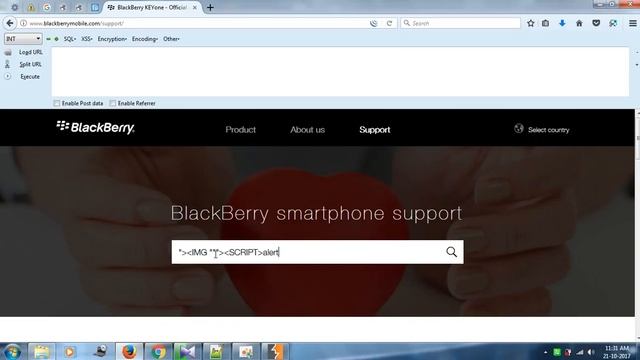Close the BlackBerry KEYone tab
640x360 pixels.
(x=195, y=7)
